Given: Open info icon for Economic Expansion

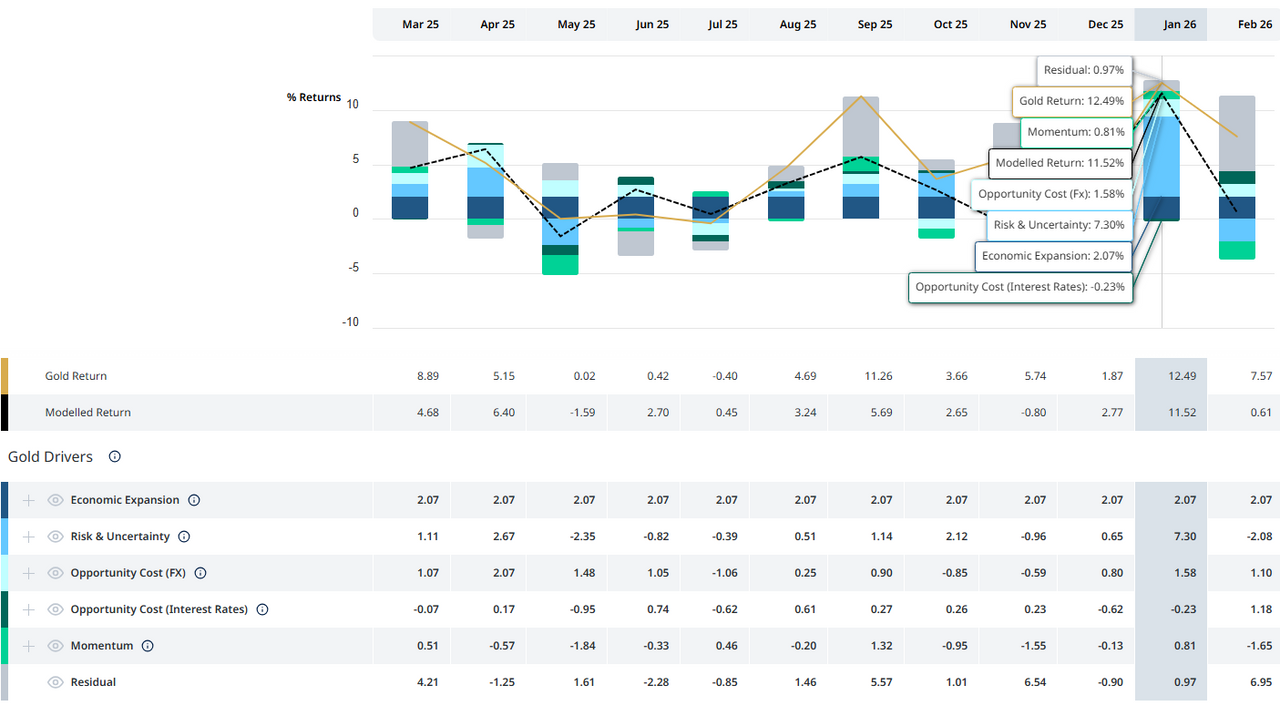Looking at the screenshot, I should point(194,500).
